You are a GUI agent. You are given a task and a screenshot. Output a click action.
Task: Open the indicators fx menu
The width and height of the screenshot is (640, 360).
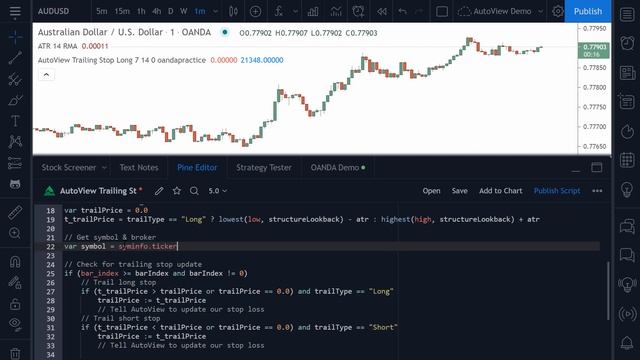(x=279, y=11)
